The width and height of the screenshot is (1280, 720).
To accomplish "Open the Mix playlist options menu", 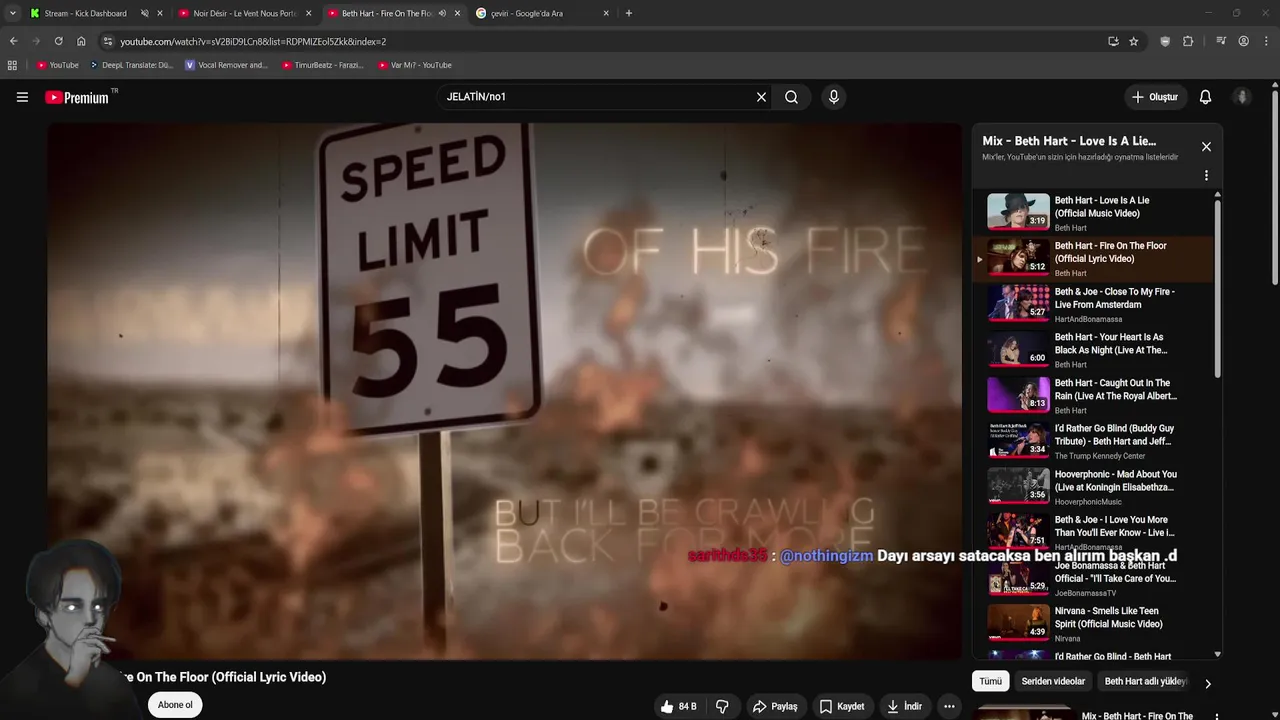I will click(1206, 175).
